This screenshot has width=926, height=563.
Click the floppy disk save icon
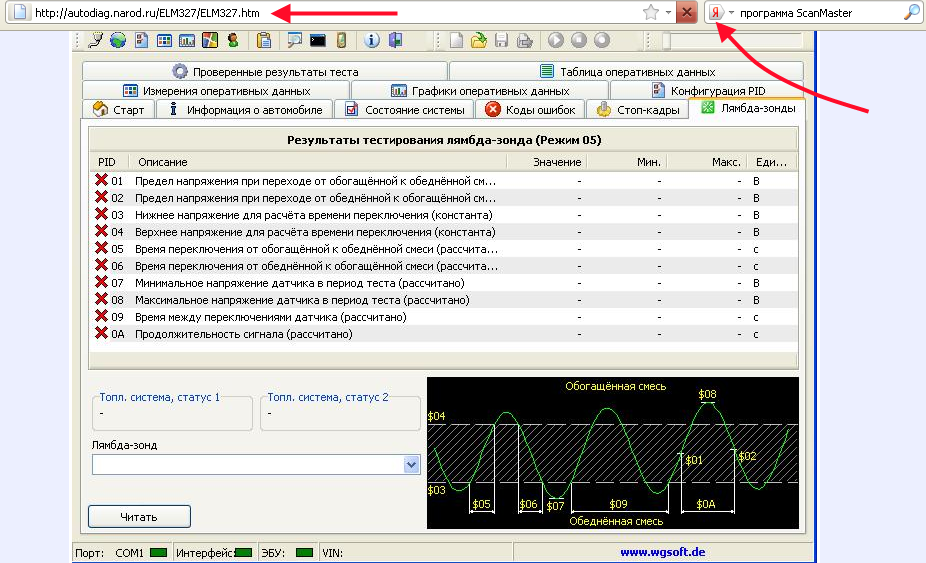tap(501, 40)
